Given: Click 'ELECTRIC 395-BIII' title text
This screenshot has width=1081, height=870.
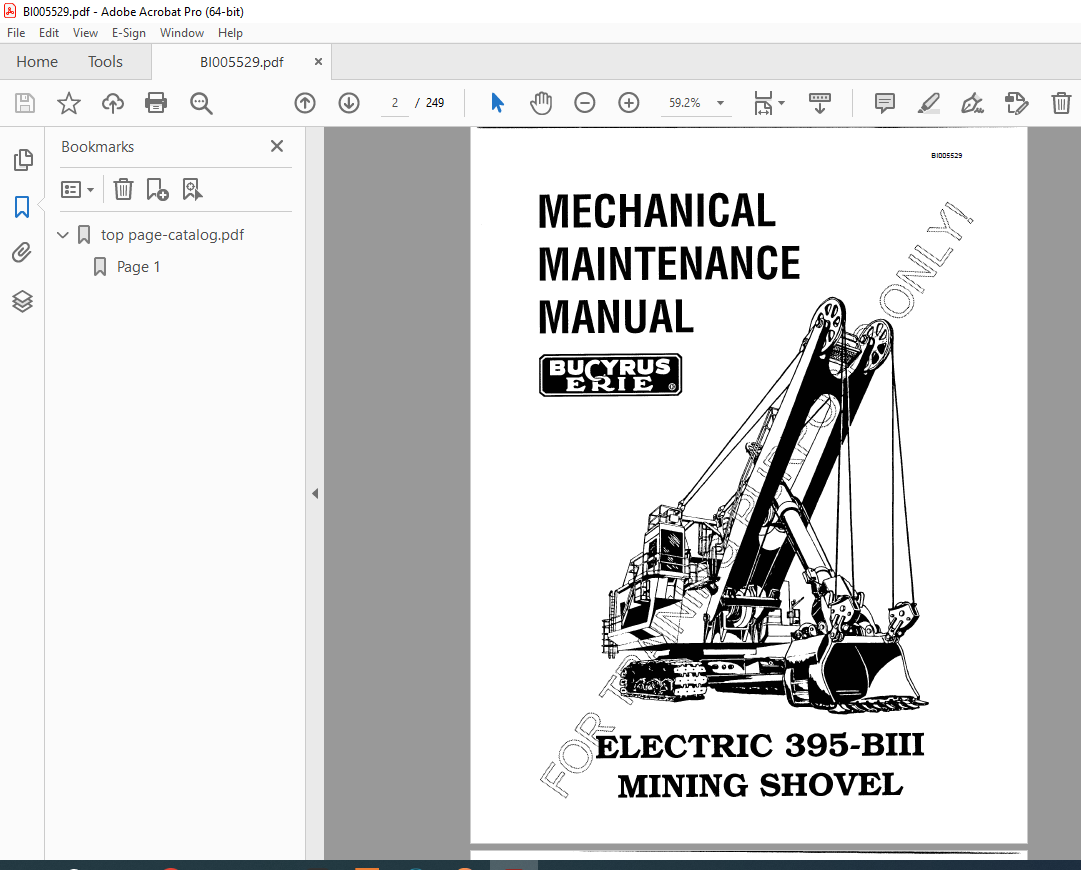Looking at the screenshot, I should click(760, 746).
